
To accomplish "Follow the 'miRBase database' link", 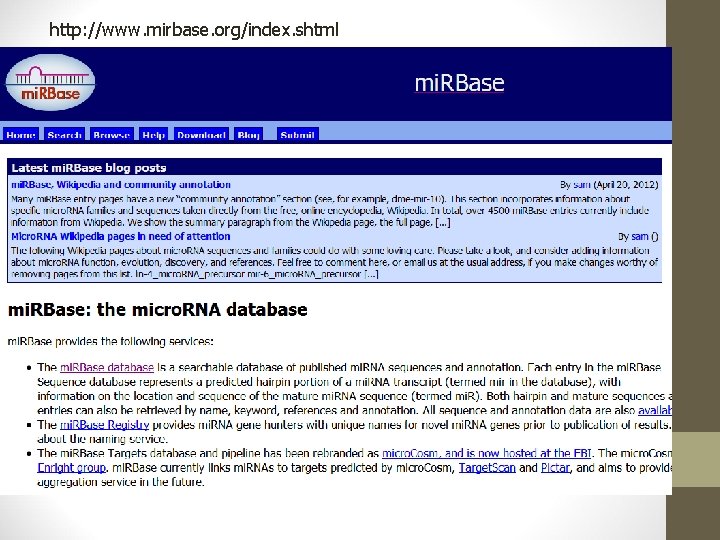I will (107, 367).
